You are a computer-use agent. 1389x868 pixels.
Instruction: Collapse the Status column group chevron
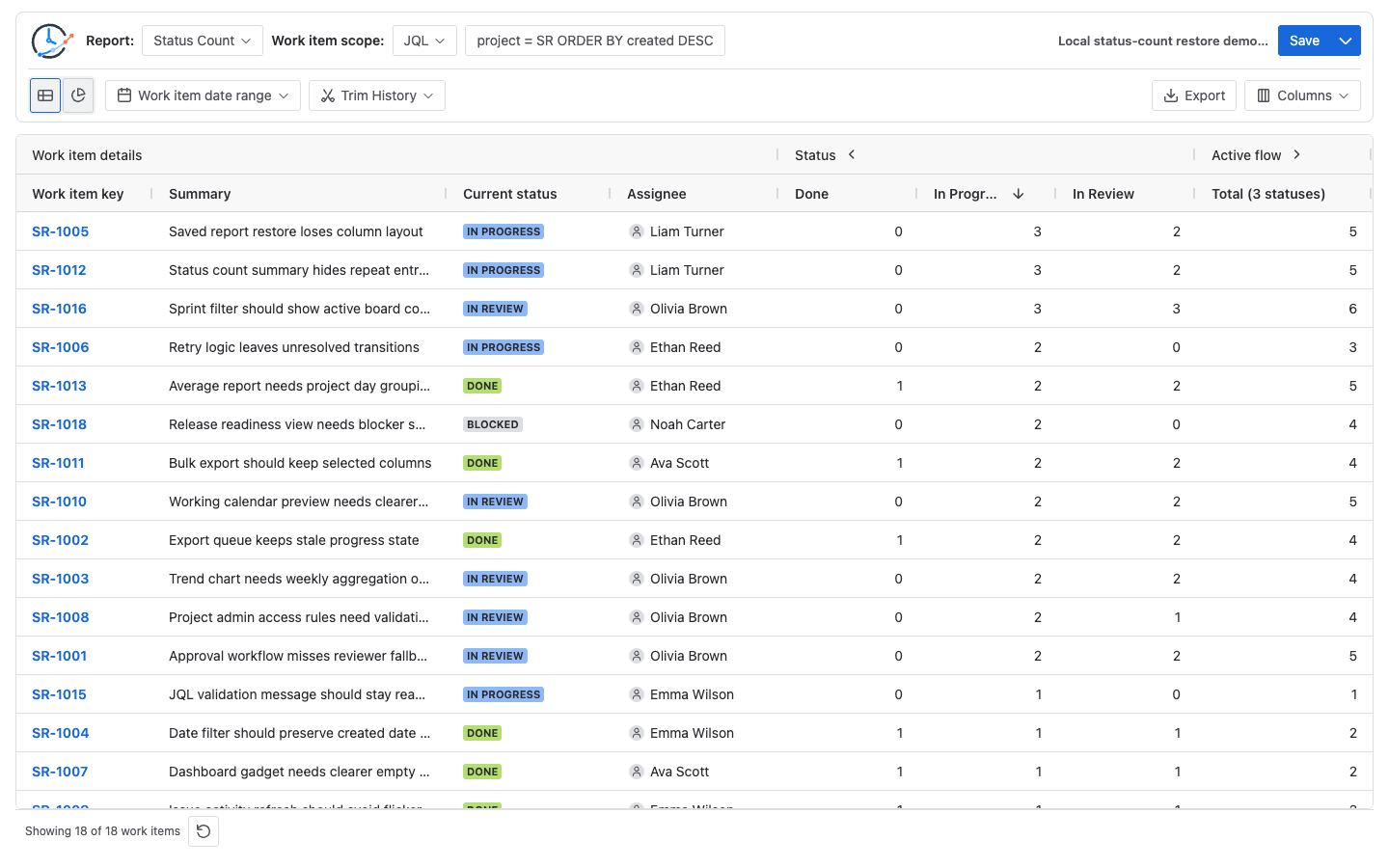pos(852,154)
